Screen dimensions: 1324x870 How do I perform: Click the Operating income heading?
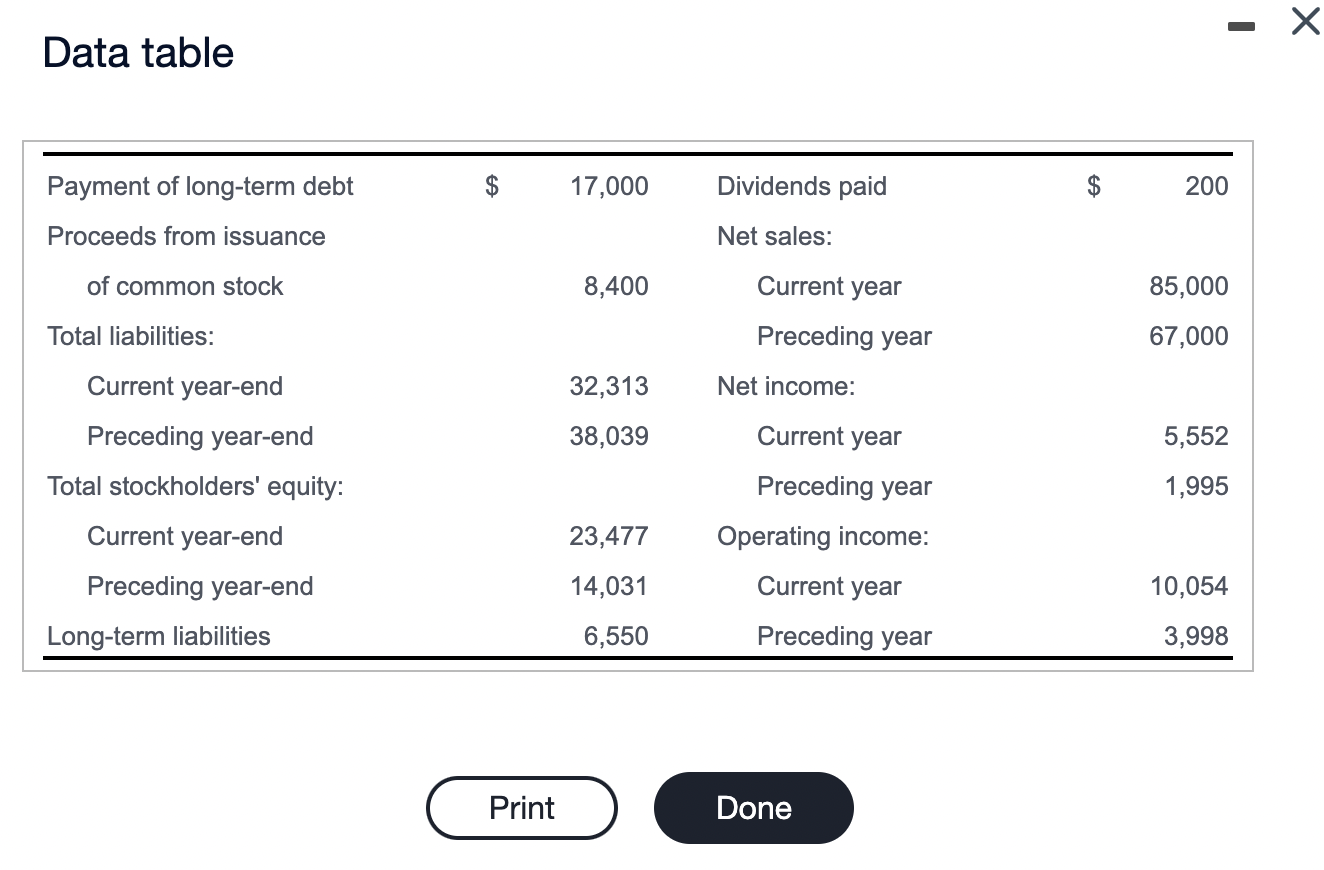click(x=822, y=536)
